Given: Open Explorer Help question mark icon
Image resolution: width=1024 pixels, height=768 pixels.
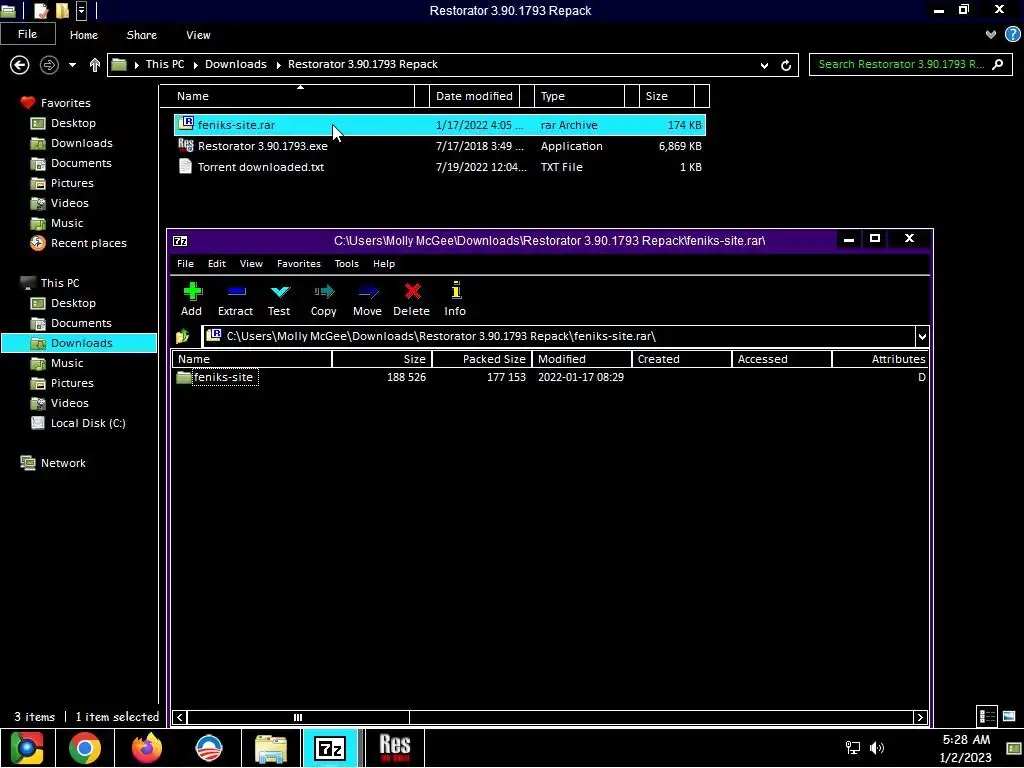Looking at the screenshot, I should (1012, 35).
